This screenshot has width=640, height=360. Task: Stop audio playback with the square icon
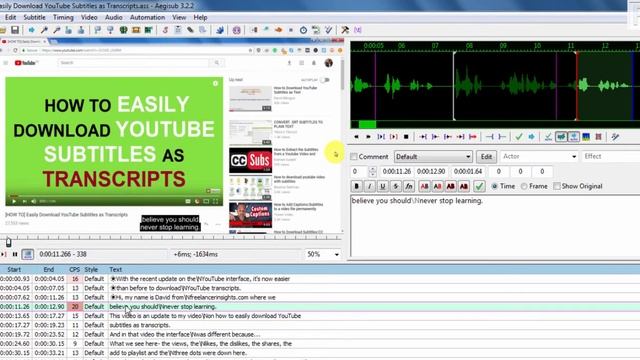click(406, 137)
